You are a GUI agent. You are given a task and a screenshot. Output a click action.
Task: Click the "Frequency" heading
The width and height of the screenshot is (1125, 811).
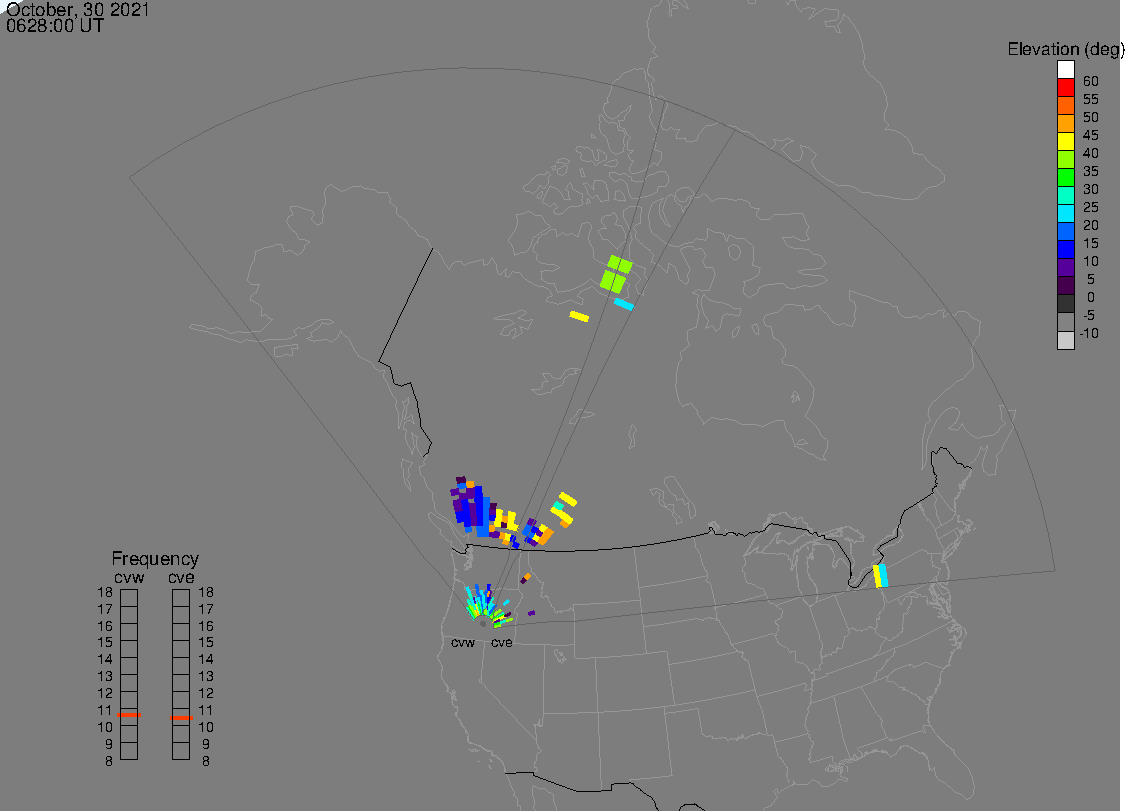155,558
